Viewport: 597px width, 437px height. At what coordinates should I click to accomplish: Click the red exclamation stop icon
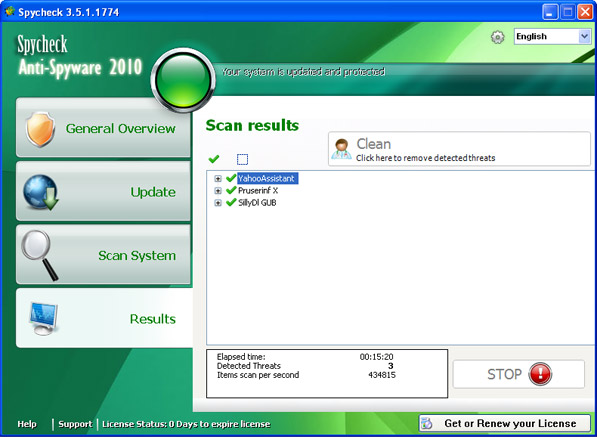click(x=540, y=374)
